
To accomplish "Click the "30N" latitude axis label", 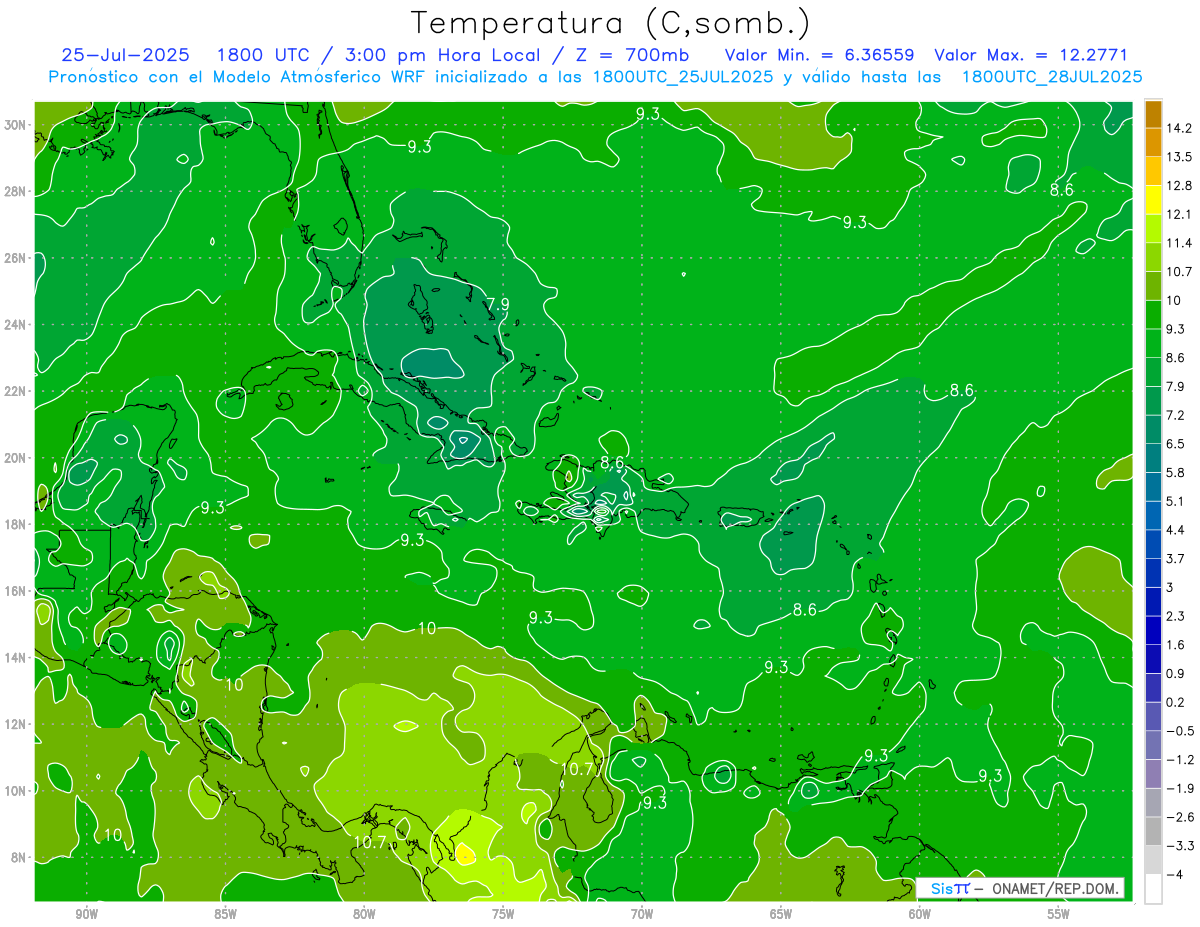I will (x=17, y=124).
